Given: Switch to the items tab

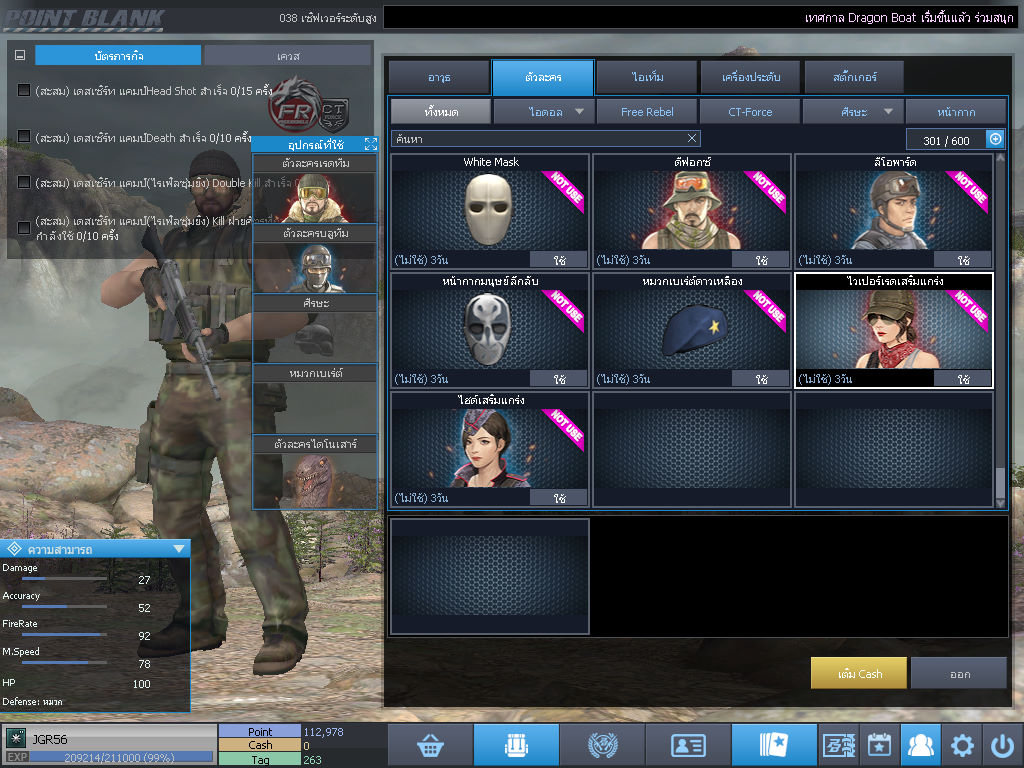Looking at the screenshot, I should pyautogui.click(x=647, y=77).
